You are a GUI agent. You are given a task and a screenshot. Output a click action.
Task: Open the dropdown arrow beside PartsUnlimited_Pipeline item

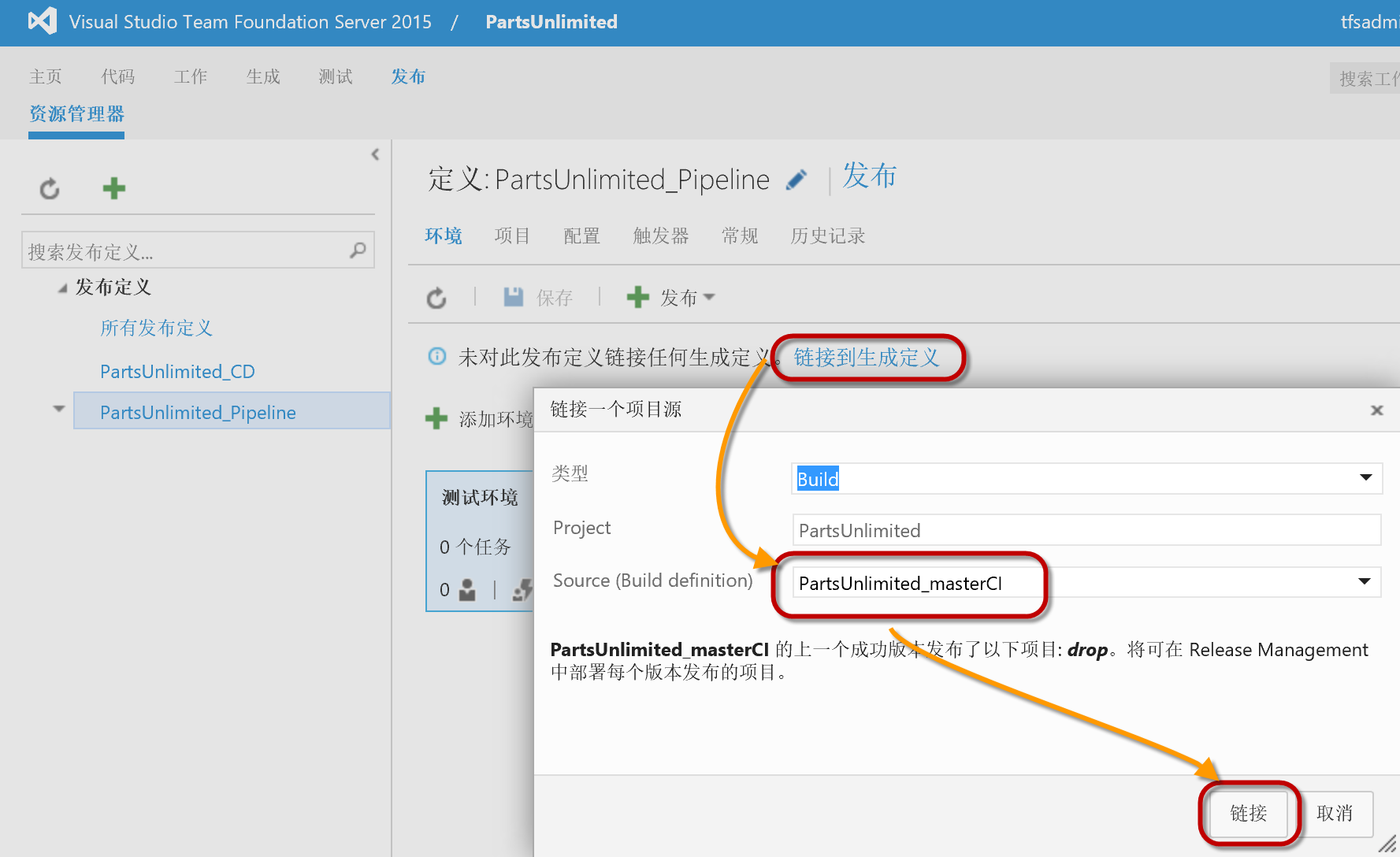[x=58, y=409]
